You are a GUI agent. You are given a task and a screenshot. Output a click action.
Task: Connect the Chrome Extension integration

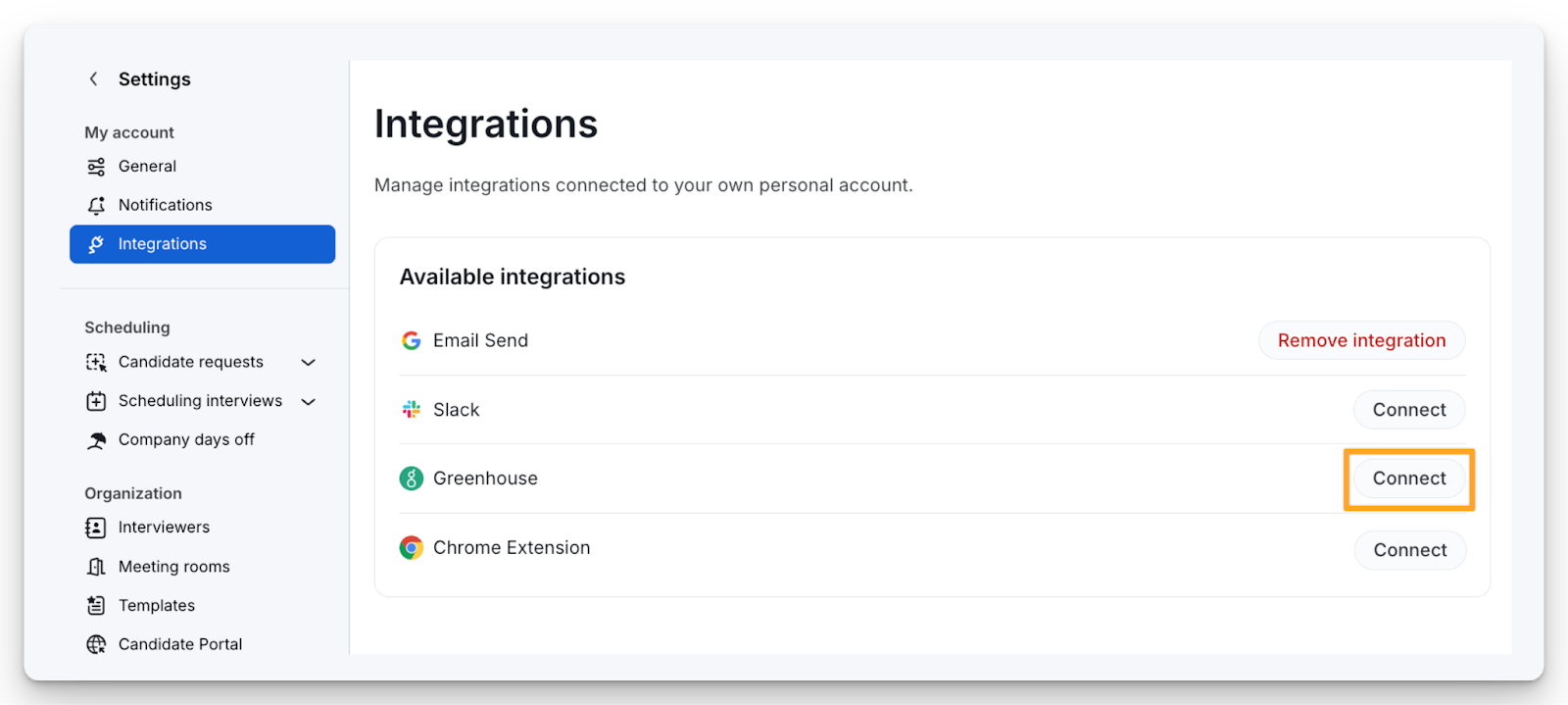click(x=1409, y=550)
